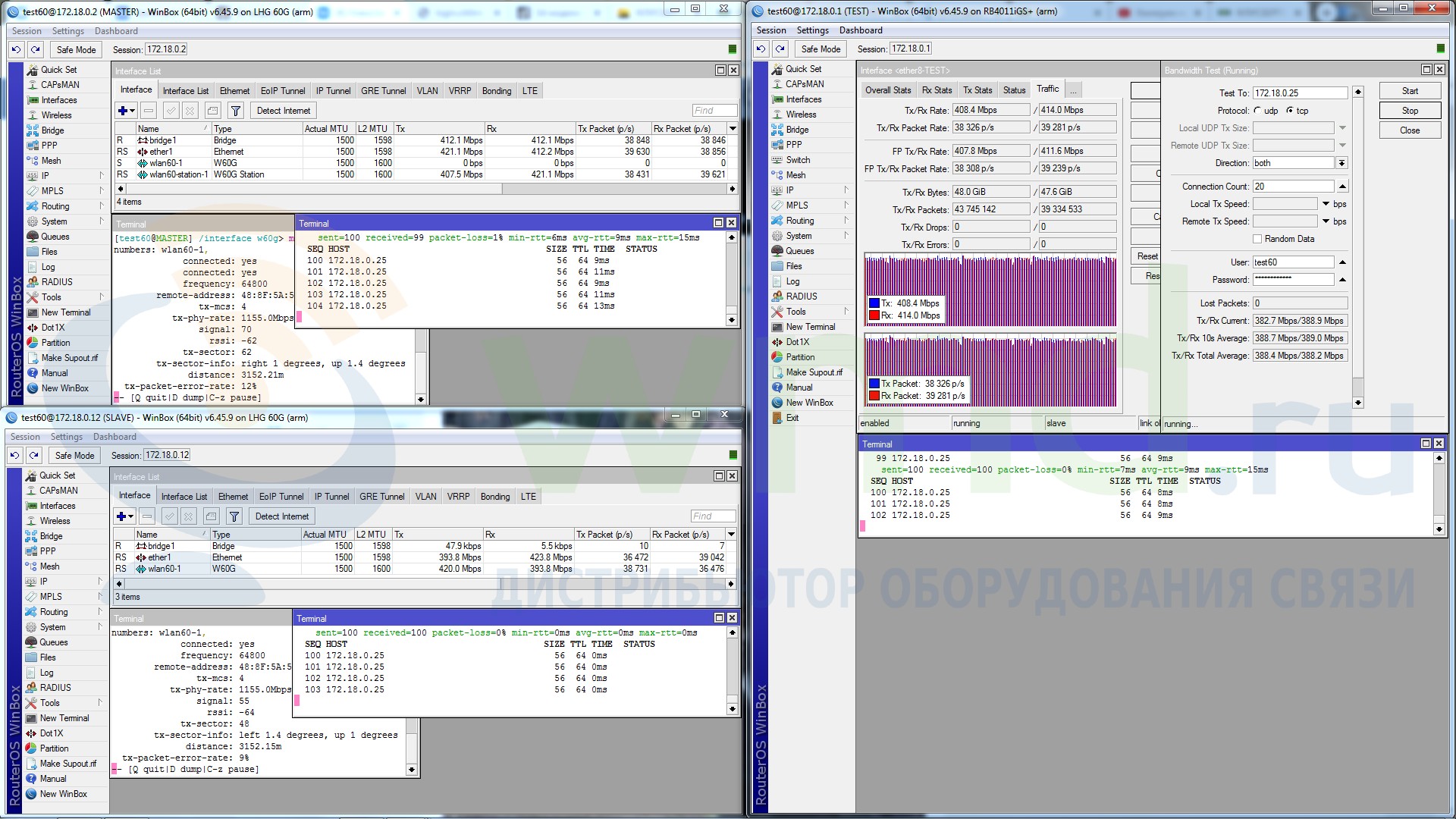This screenshot has width=1456, height=819.
Task: Open Direction dropdown in Bandwidth Test
Action: (x=1341, y=163)
